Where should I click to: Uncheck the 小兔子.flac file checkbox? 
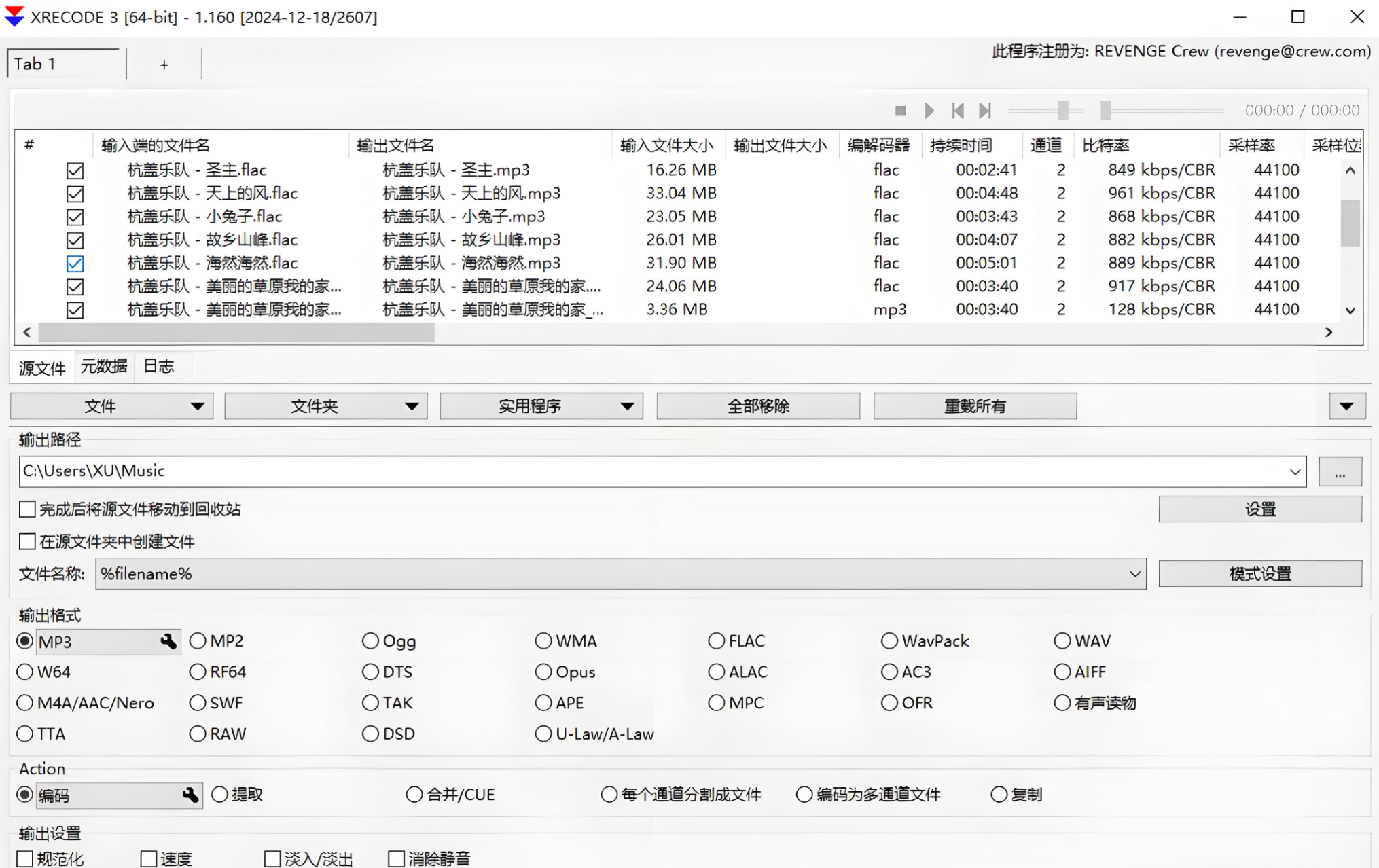tap(75, 217)
